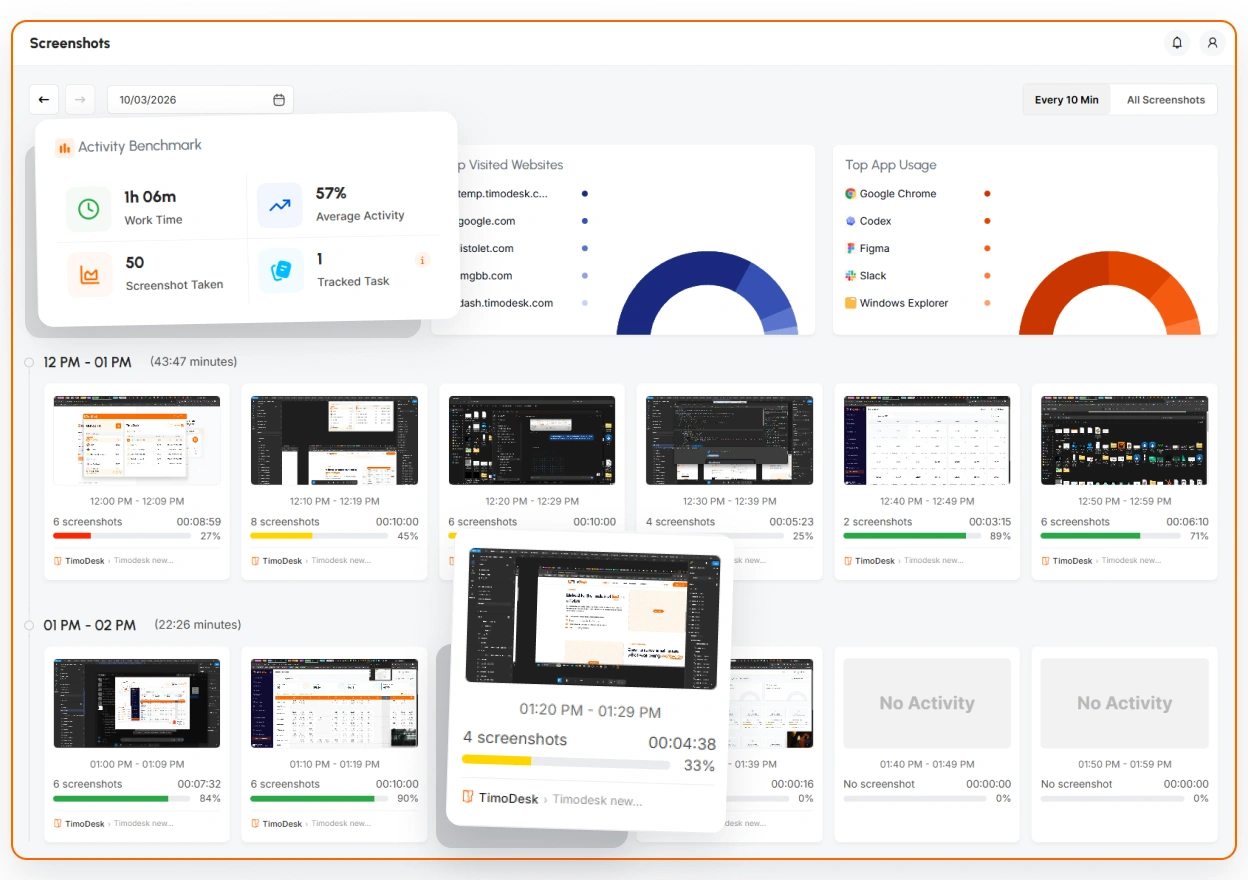Open the user profile icon

click(x=1212, y=43)
